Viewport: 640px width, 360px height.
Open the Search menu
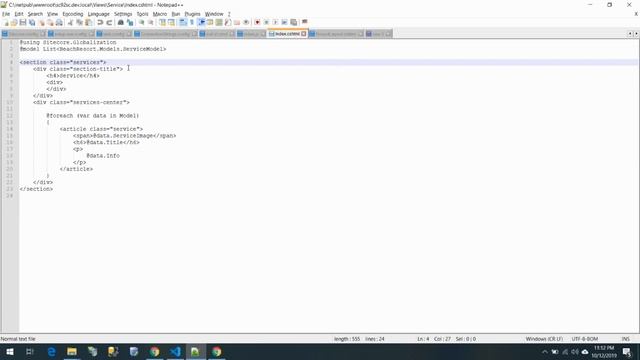35,14
